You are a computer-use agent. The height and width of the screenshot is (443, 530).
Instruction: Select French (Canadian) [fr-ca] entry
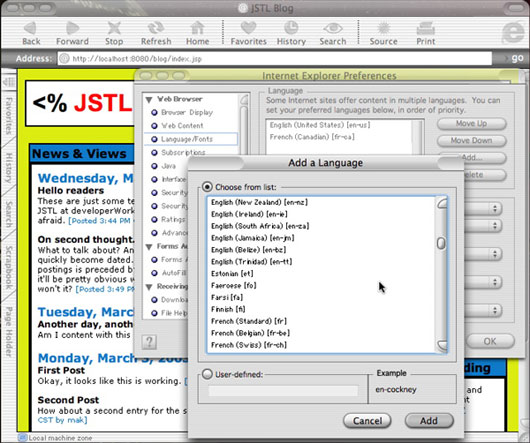tap(312, 137)
